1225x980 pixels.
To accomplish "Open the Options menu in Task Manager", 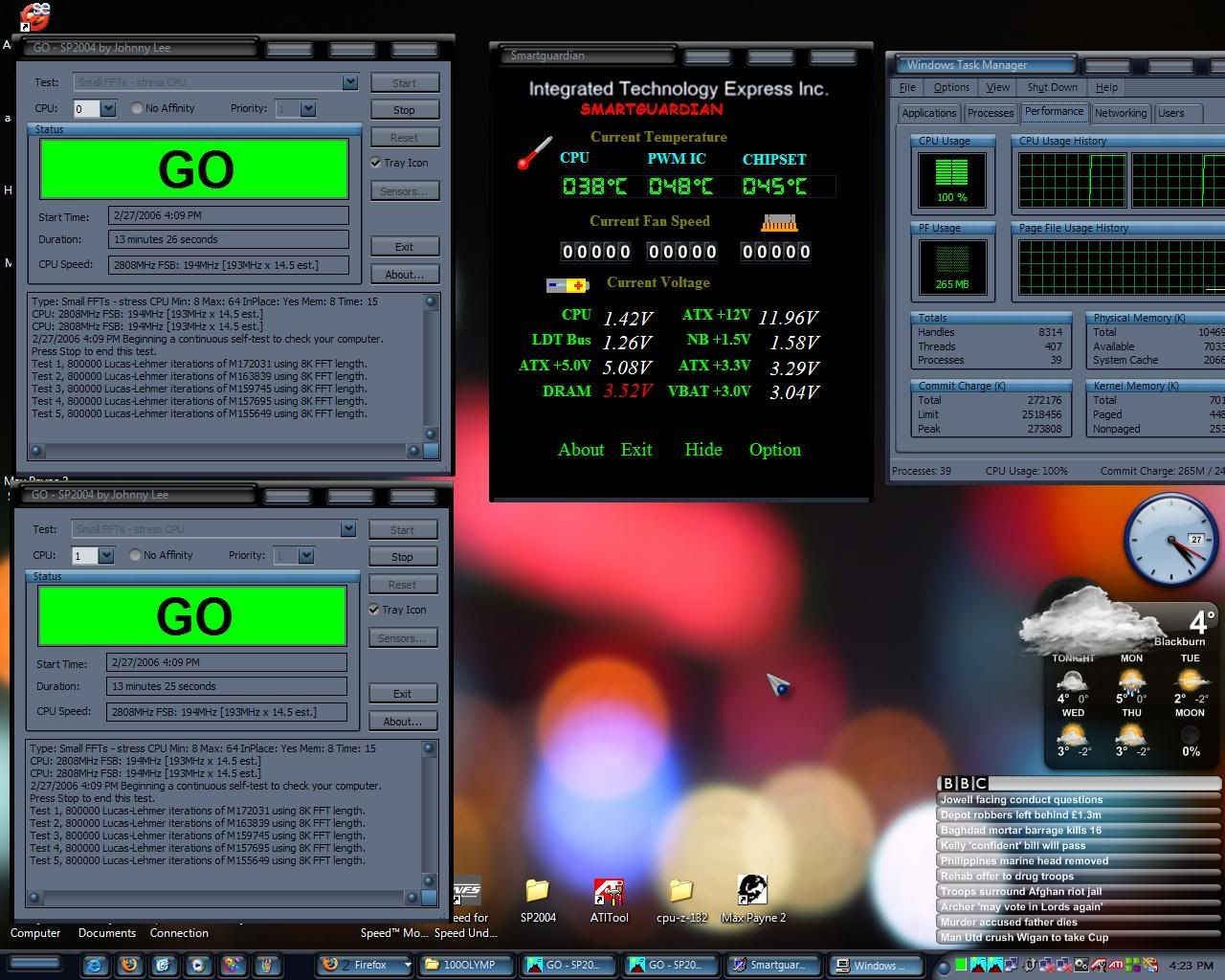I will pyautogui.click(x=951, y=87).
